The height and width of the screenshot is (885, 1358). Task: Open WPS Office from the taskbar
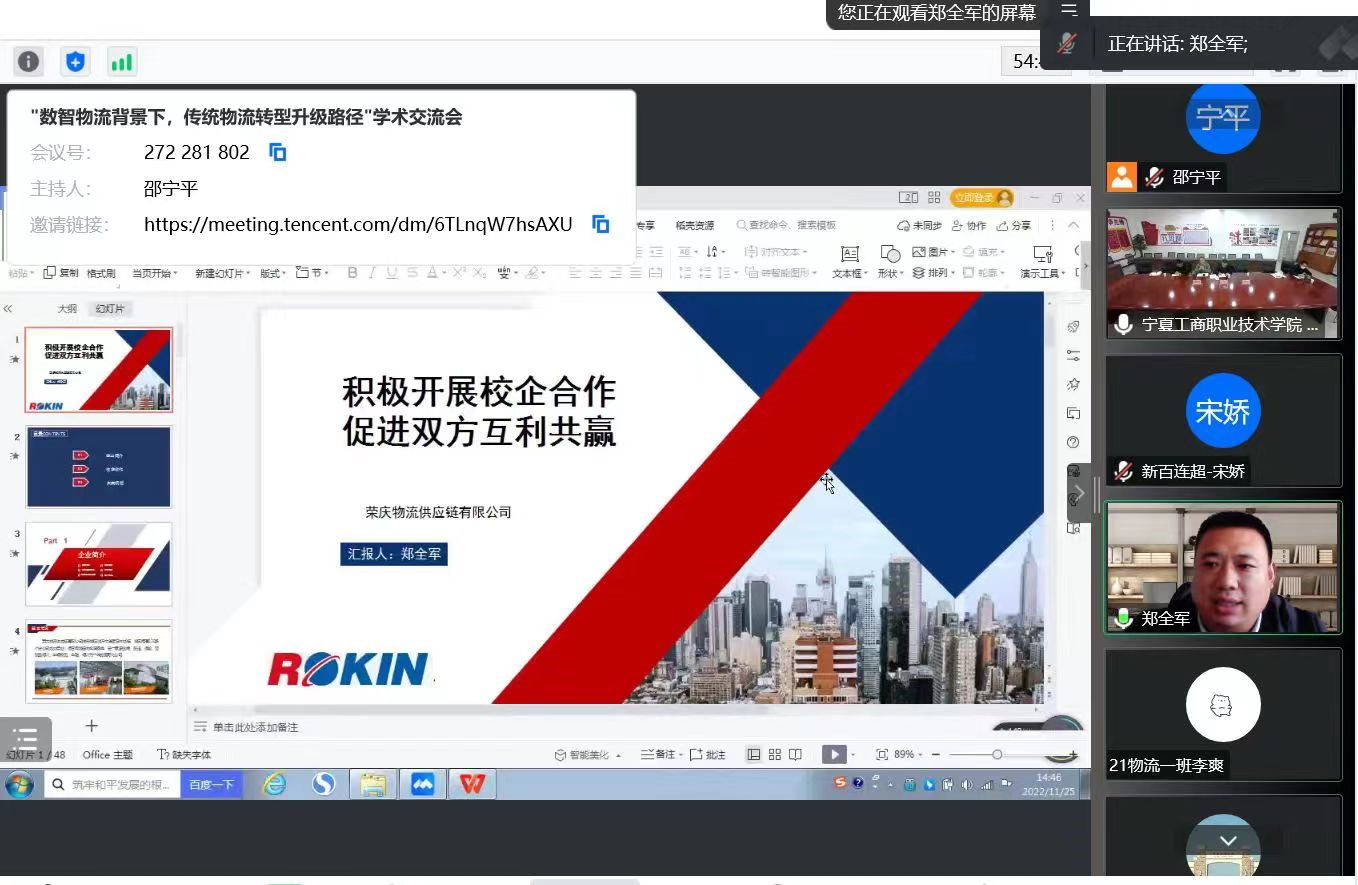472,785
